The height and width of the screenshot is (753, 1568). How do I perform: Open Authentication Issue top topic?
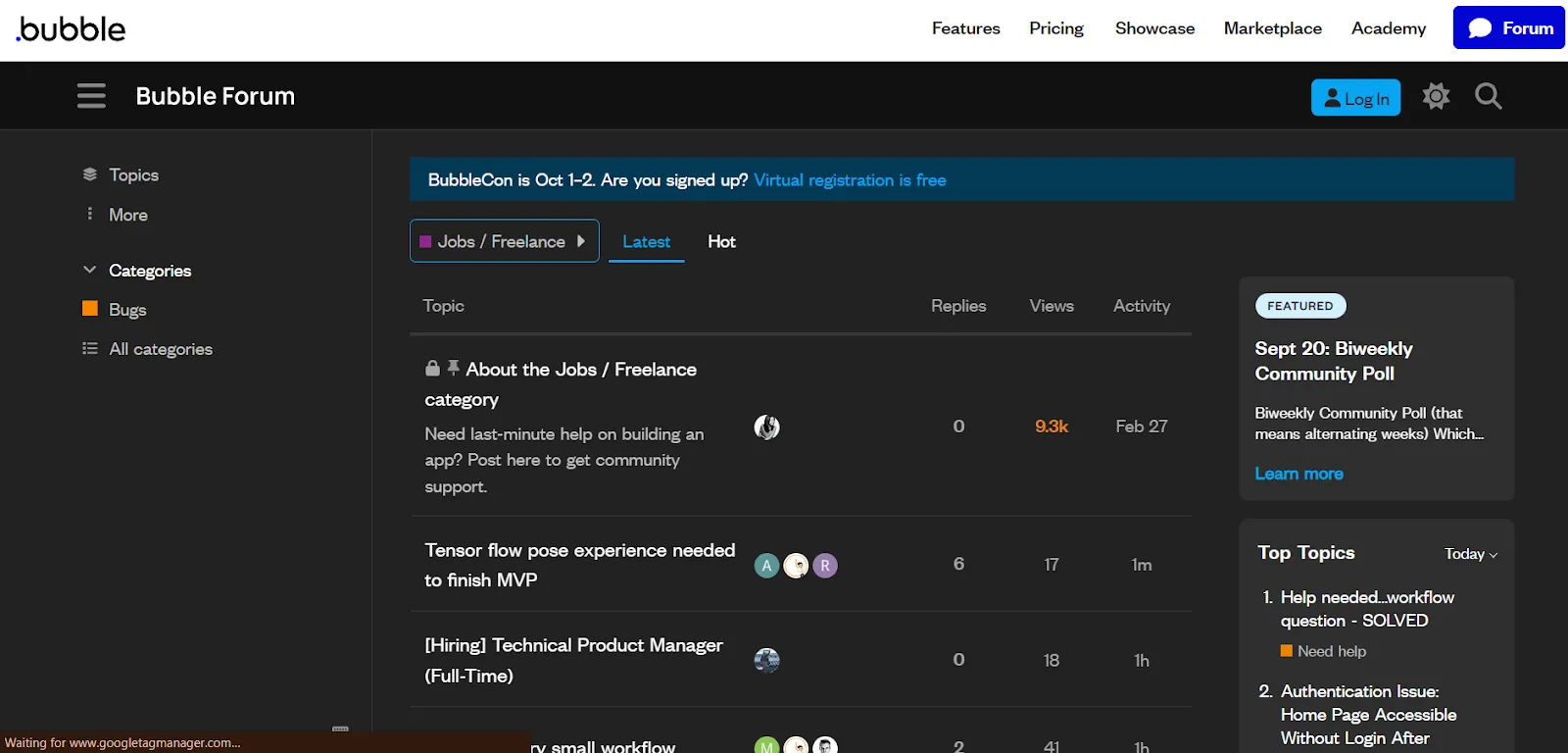[x=1368, y=715]
